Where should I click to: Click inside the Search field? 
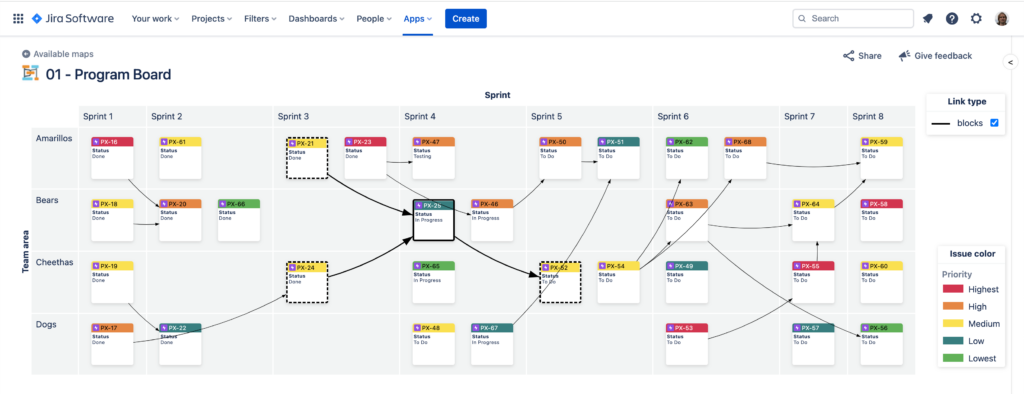point(853,19)
